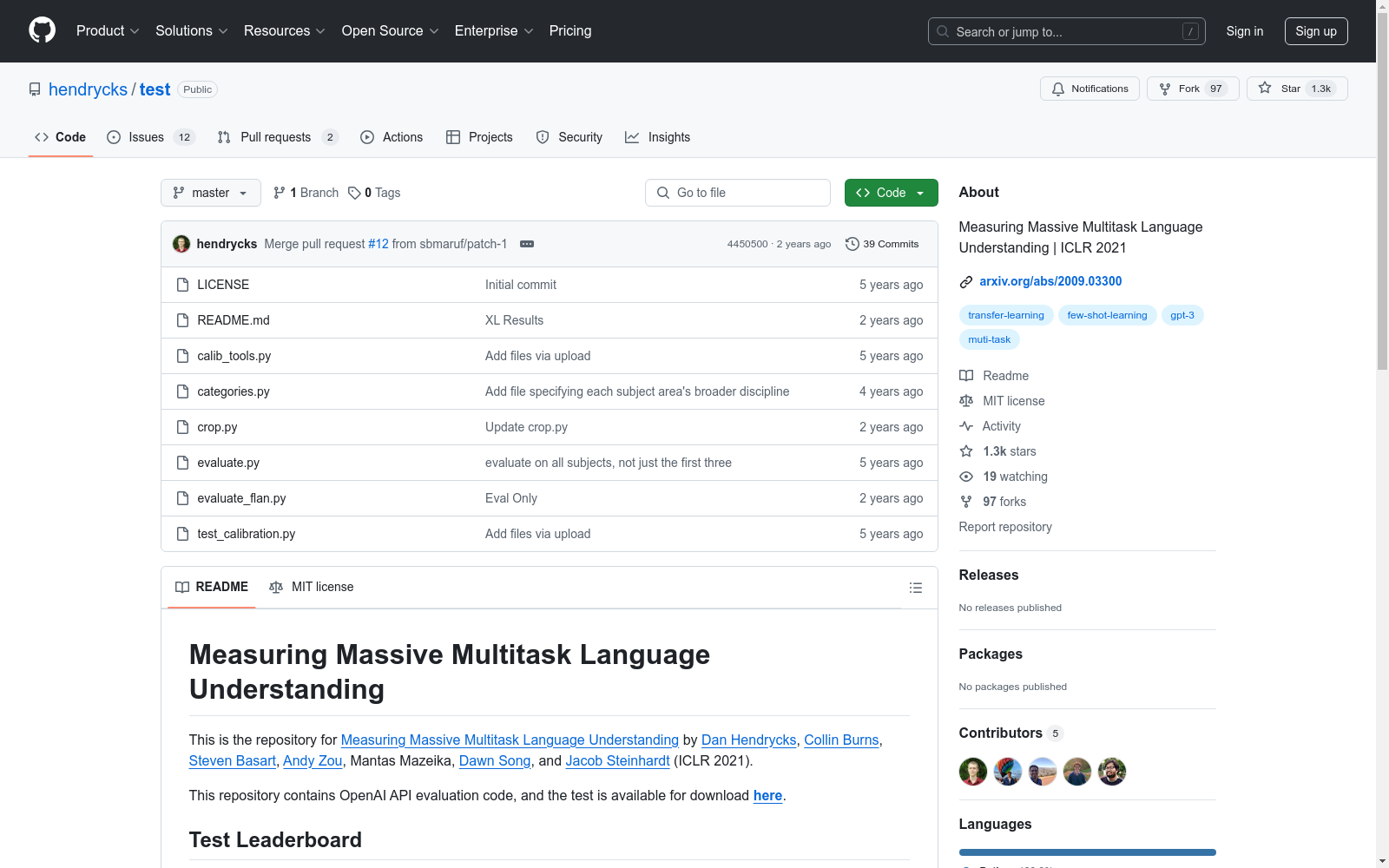Click the repository book icon beside hendrycks
The width and height of the screenshot is (1389, 868).
pos(35,89)
